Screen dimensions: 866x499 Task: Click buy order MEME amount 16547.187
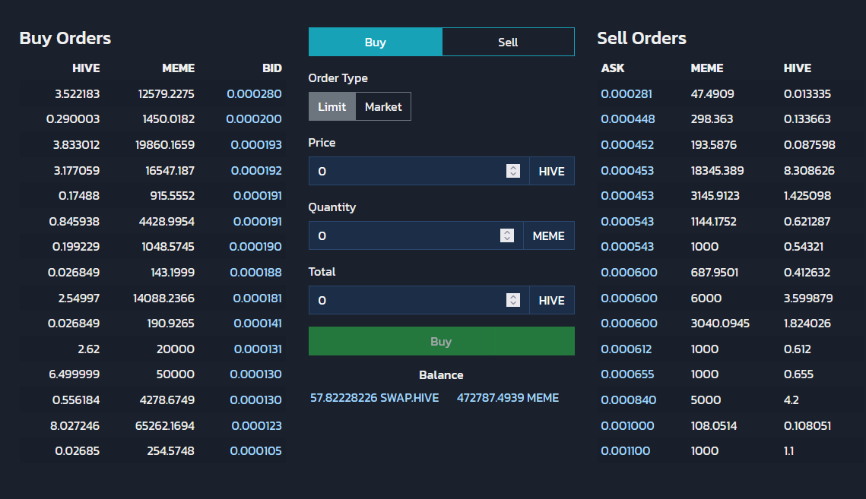pyautogui.click(x=170, y=171)
